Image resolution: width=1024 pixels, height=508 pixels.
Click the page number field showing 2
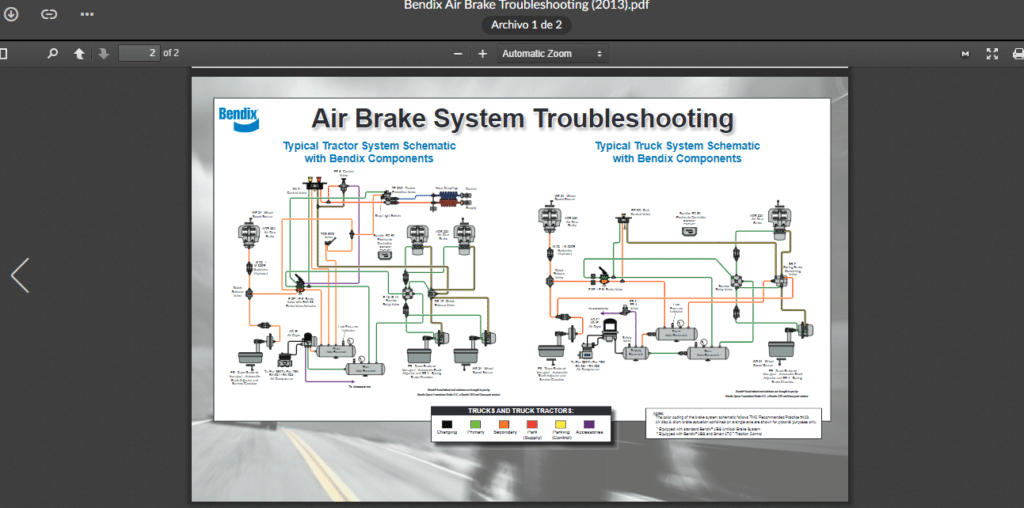point(139,53)
